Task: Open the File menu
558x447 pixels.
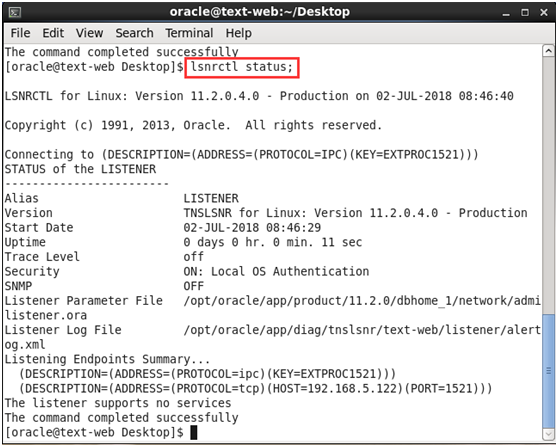Action: point(20,33)
